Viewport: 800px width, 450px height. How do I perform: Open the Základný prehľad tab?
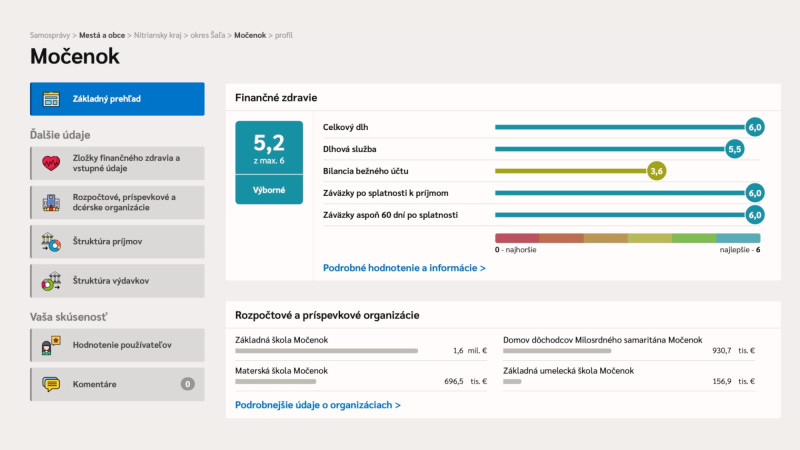[117, 99]
